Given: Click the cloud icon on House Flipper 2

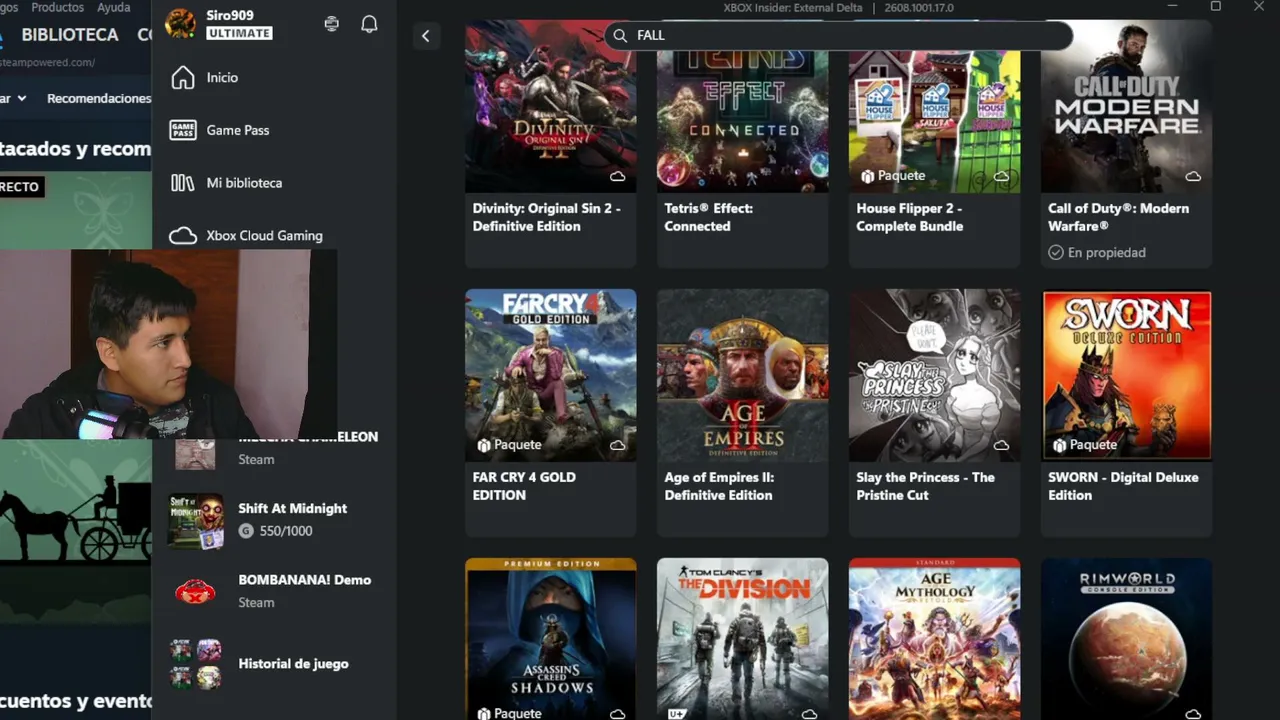Looking at the screenshot, I should click(1001, 176).
